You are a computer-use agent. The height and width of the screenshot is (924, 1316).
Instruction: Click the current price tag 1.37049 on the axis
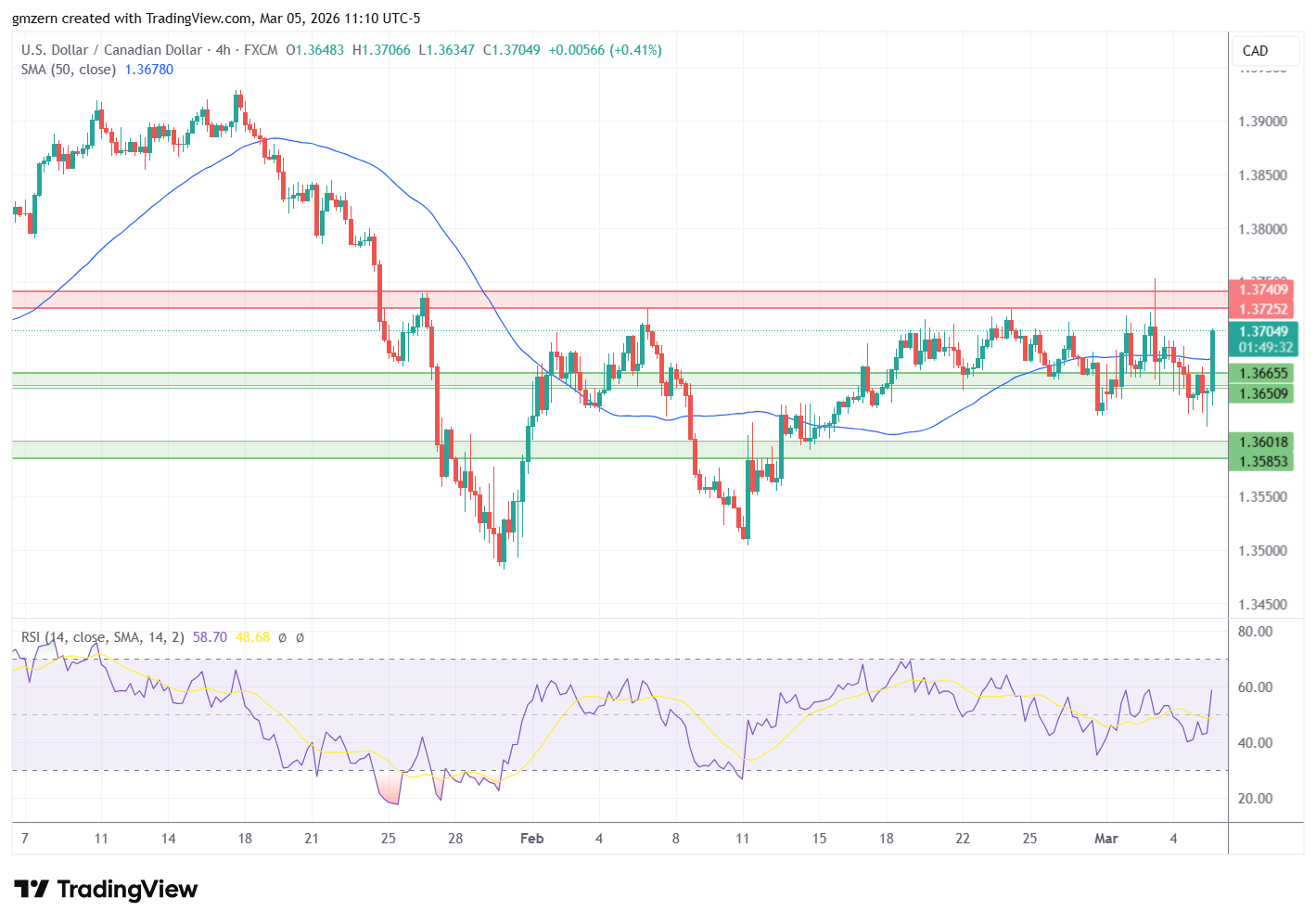pos(1263,331)
